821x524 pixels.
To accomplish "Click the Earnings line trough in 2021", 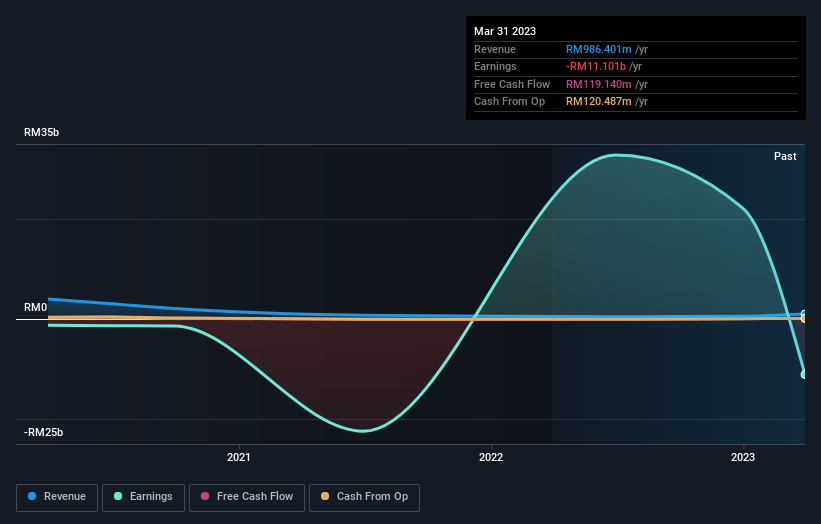I will (363, 431).
